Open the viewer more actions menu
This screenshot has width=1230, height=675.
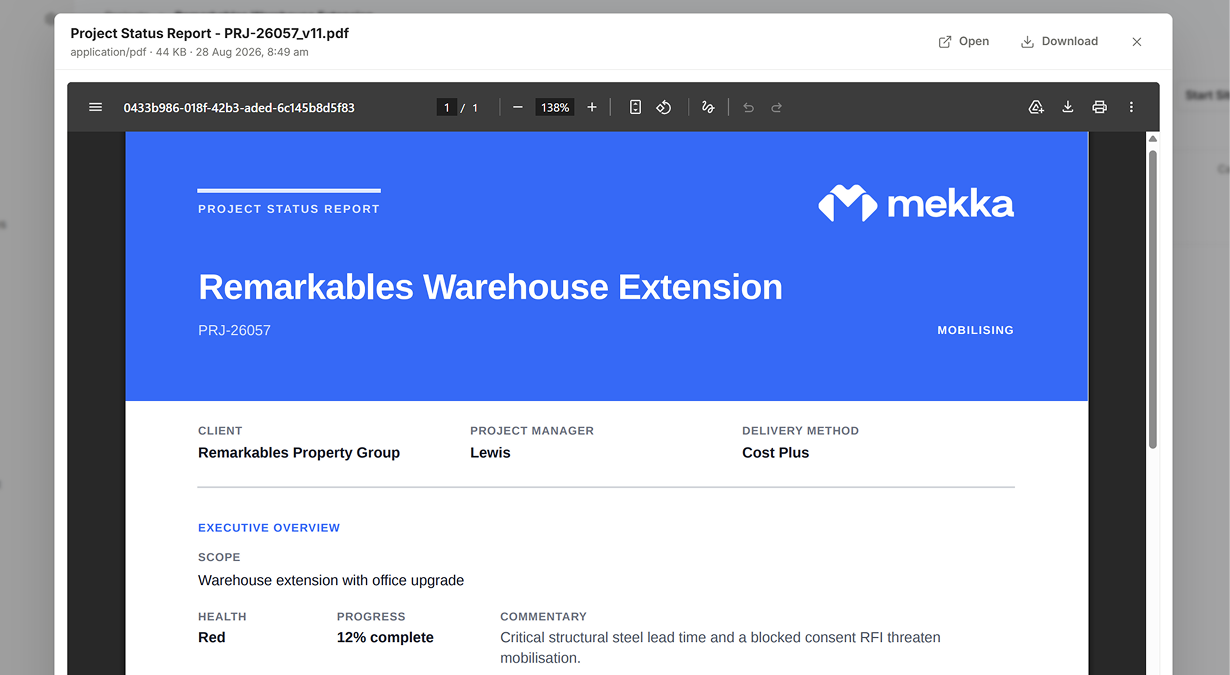click(x=1131, y=107)
